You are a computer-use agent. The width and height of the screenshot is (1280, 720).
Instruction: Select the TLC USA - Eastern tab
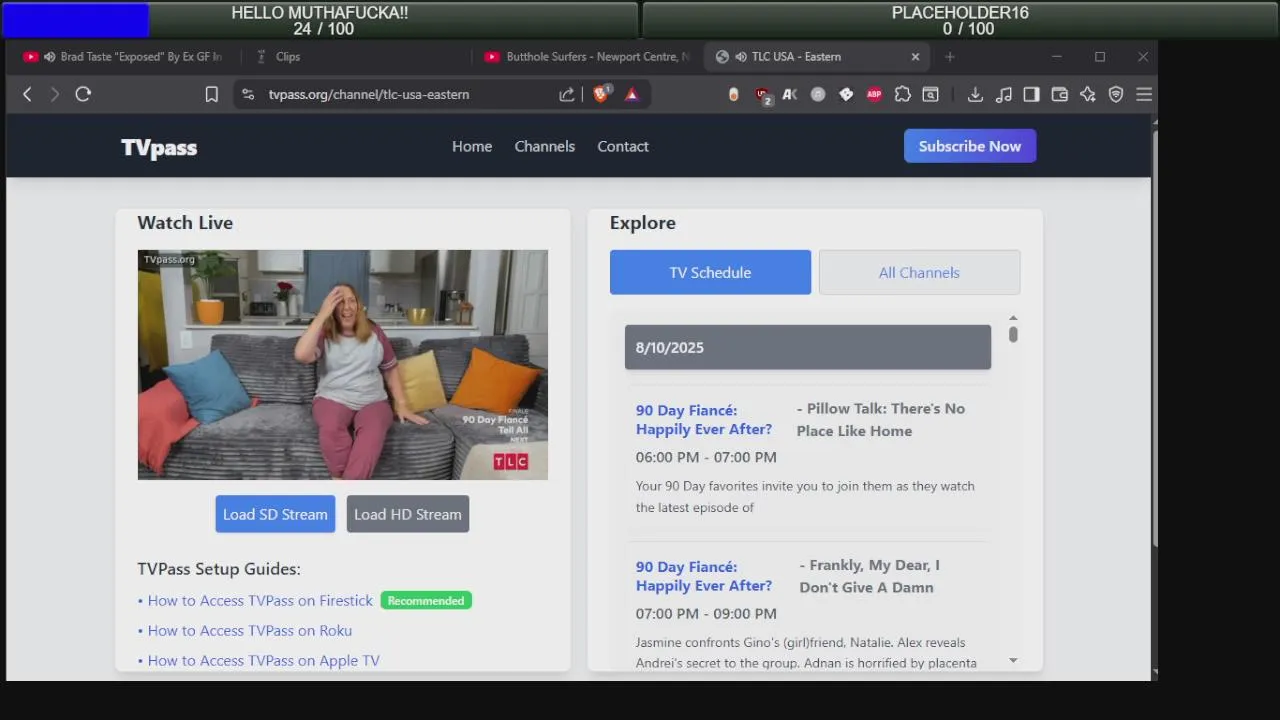815,57
